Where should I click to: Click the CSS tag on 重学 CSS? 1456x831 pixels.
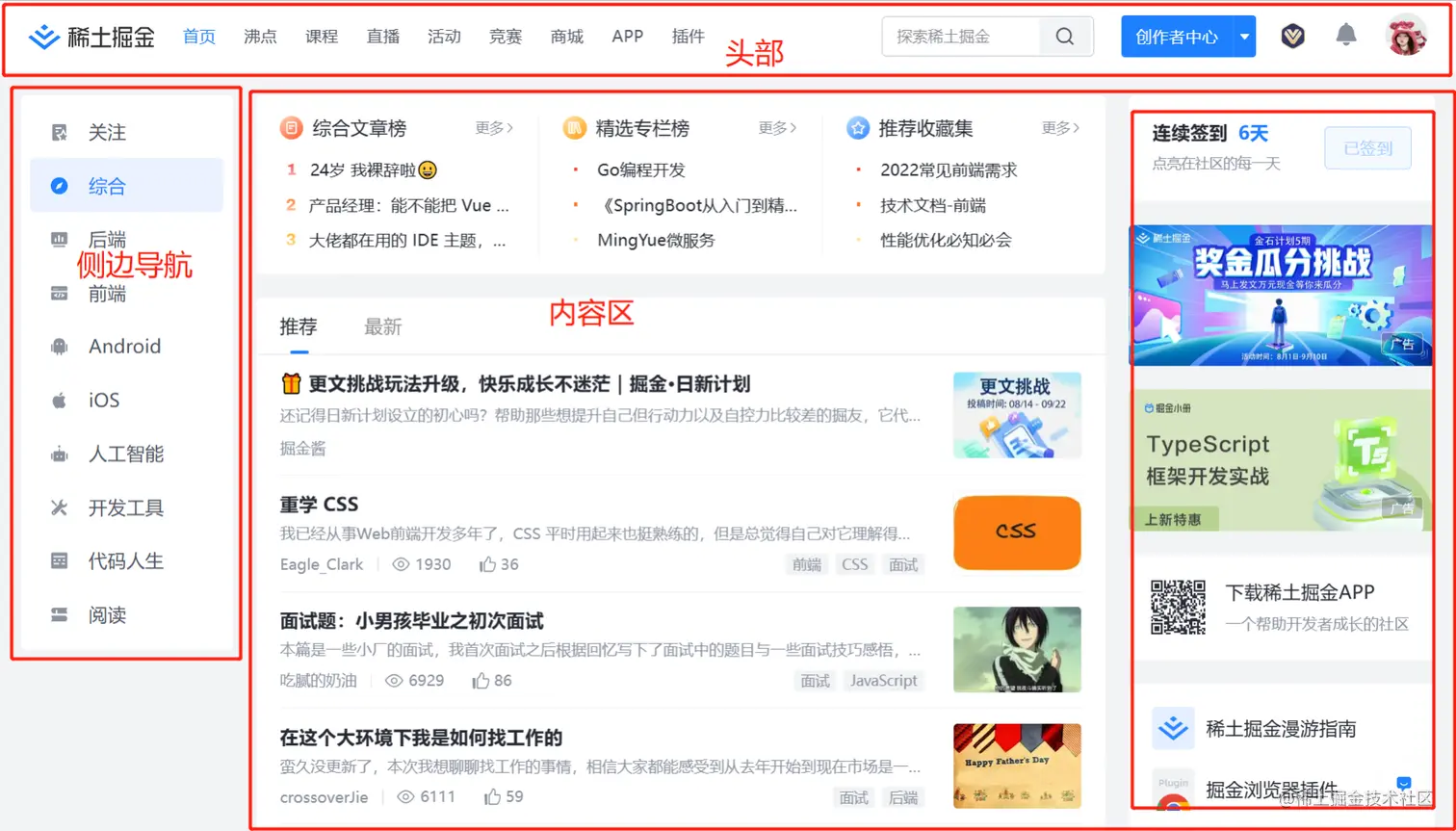[x=854, y=564]
